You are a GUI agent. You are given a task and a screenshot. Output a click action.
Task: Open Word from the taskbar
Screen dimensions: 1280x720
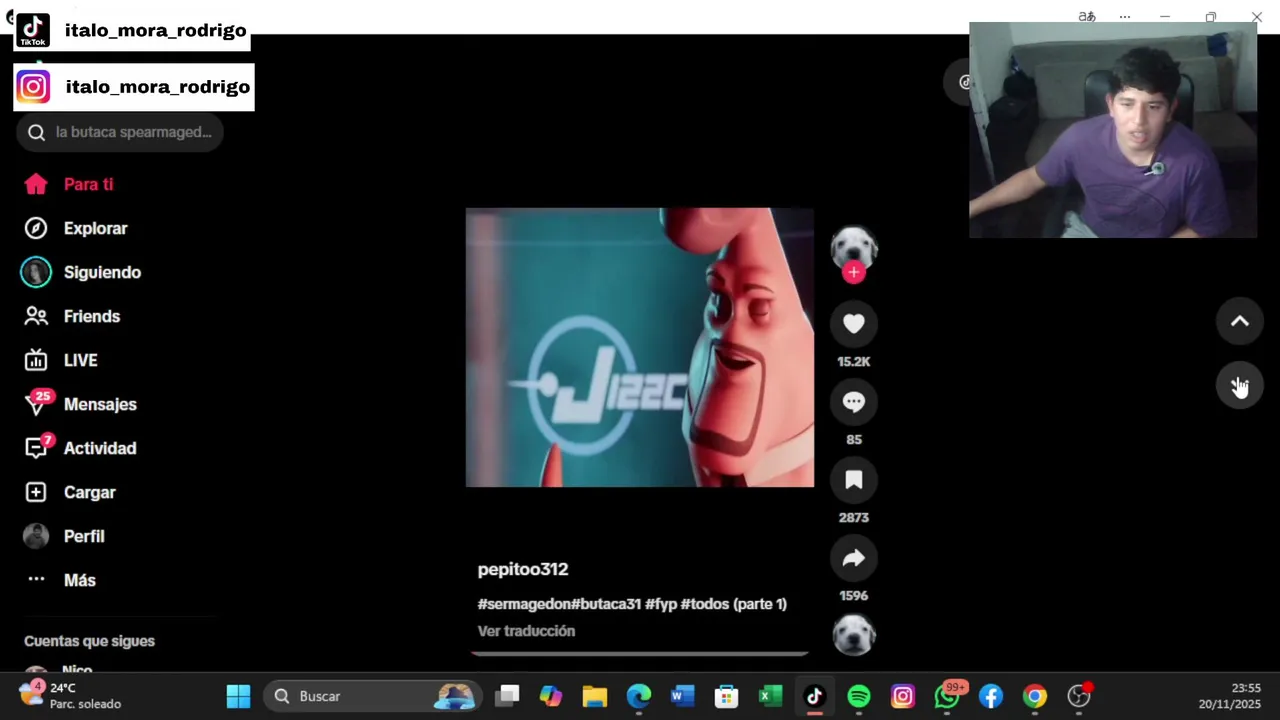[x=683, y=696]
